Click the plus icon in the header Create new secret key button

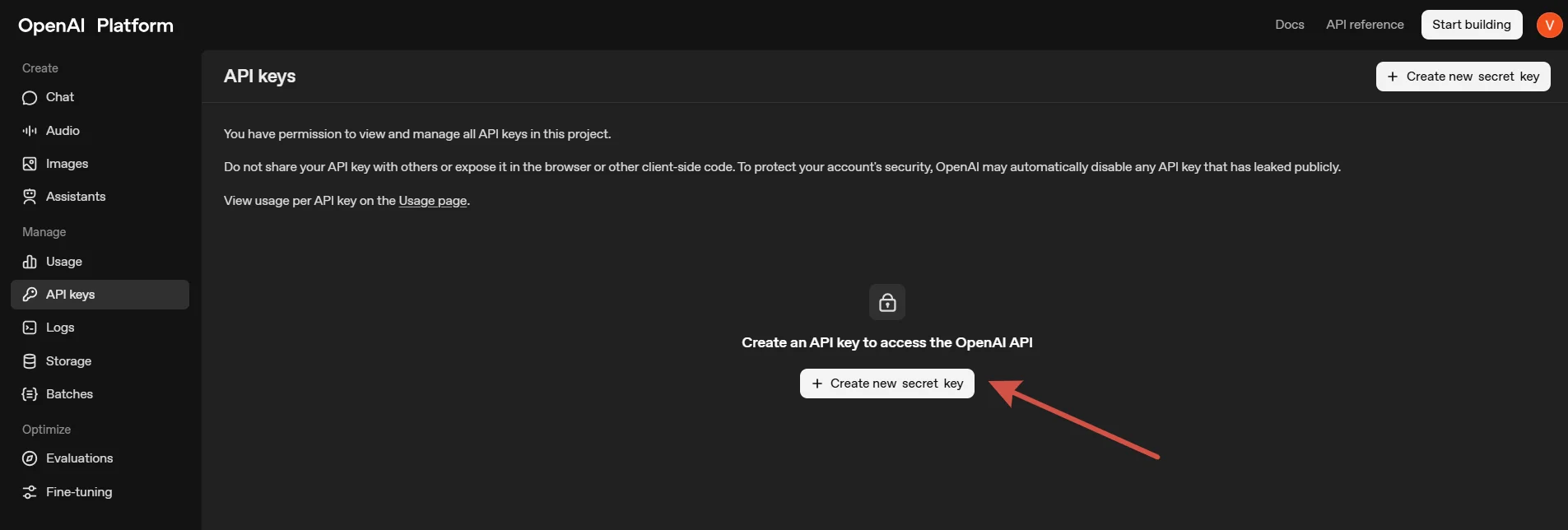click(1393, 77)
